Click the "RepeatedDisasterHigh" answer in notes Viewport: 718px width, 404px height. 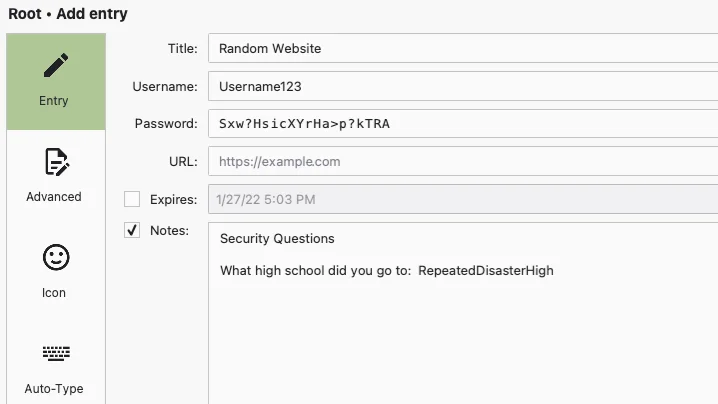[486, 271]
